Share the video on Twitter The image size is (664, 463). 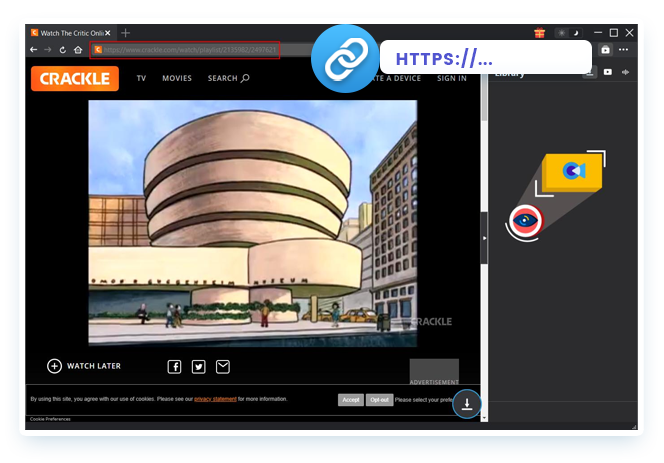click(x=199, y=366)
